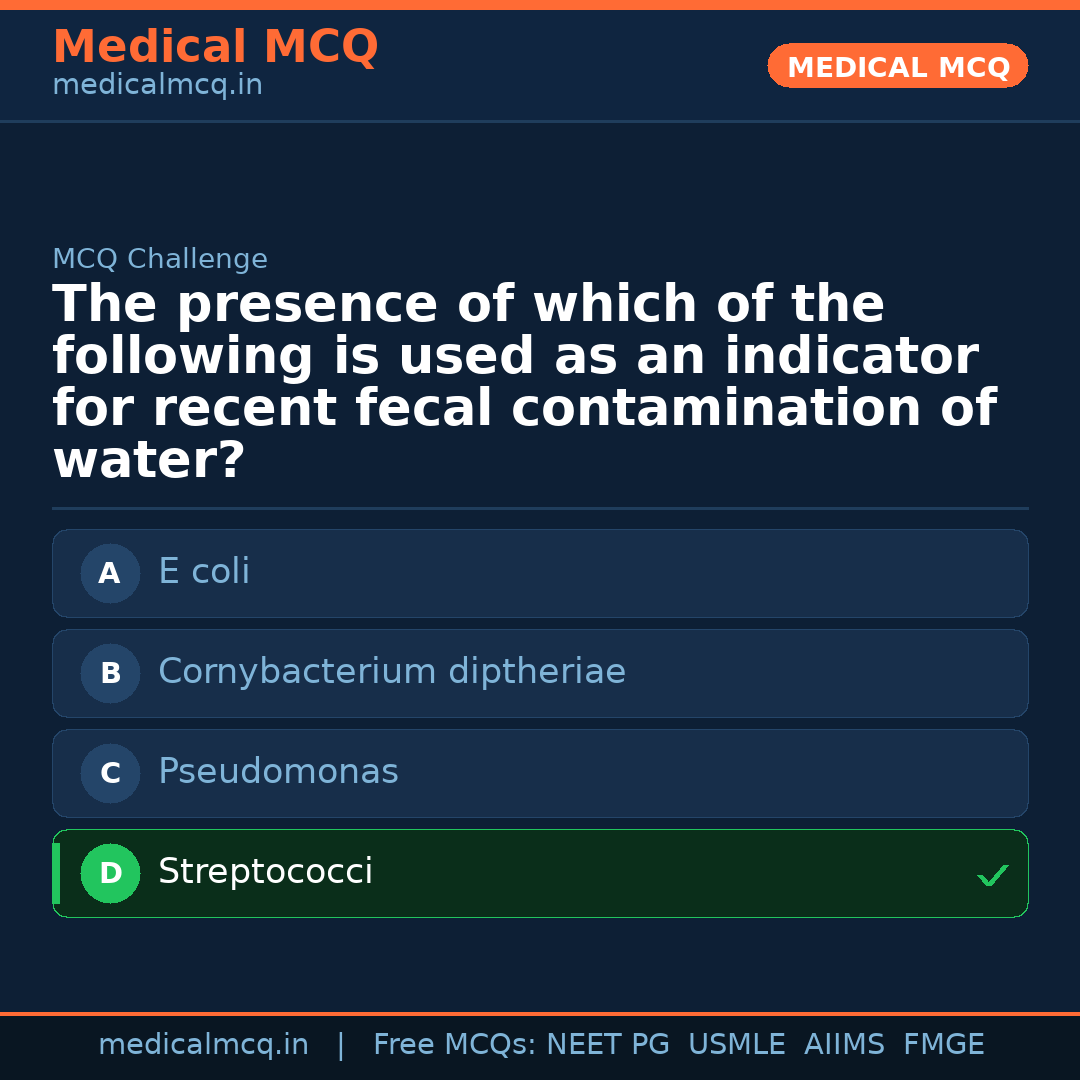Click the green checkmark on Streptococci
Screen dimensions: 1080x1080
coord(992,876)
